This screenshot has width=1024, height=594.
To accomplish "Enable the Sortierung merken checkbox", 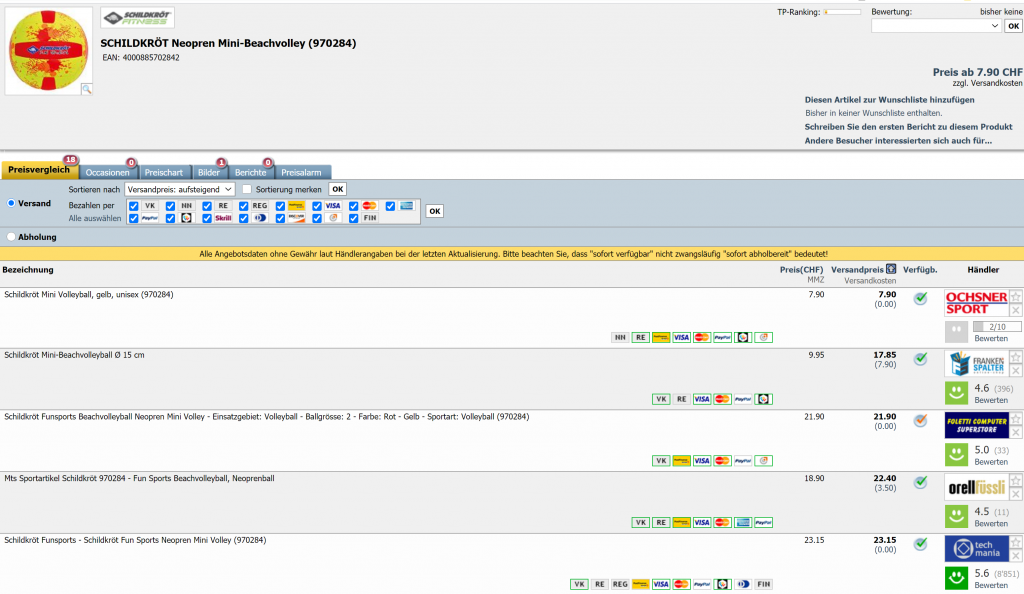I will click(247, 189).
